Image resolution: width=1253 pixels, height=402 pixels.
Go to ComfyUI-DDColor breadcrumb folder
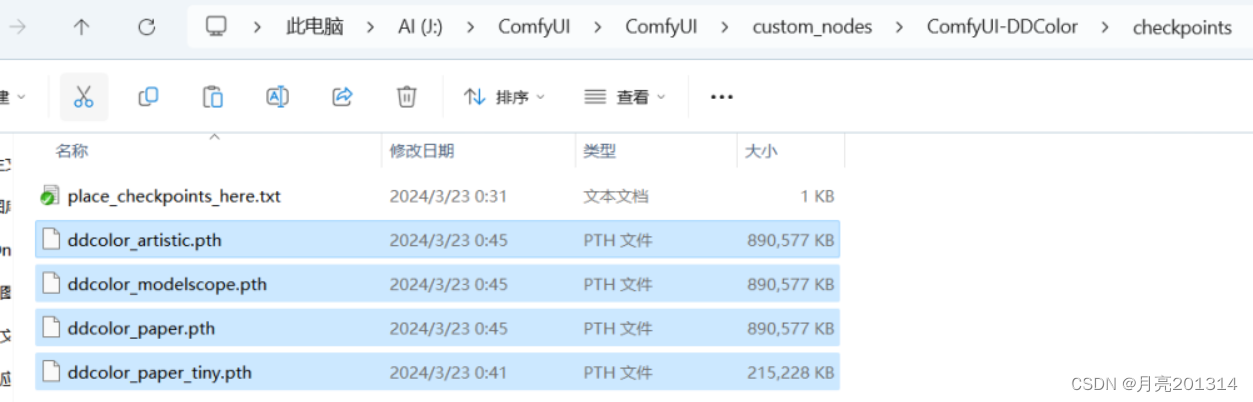click(1002, 27)
